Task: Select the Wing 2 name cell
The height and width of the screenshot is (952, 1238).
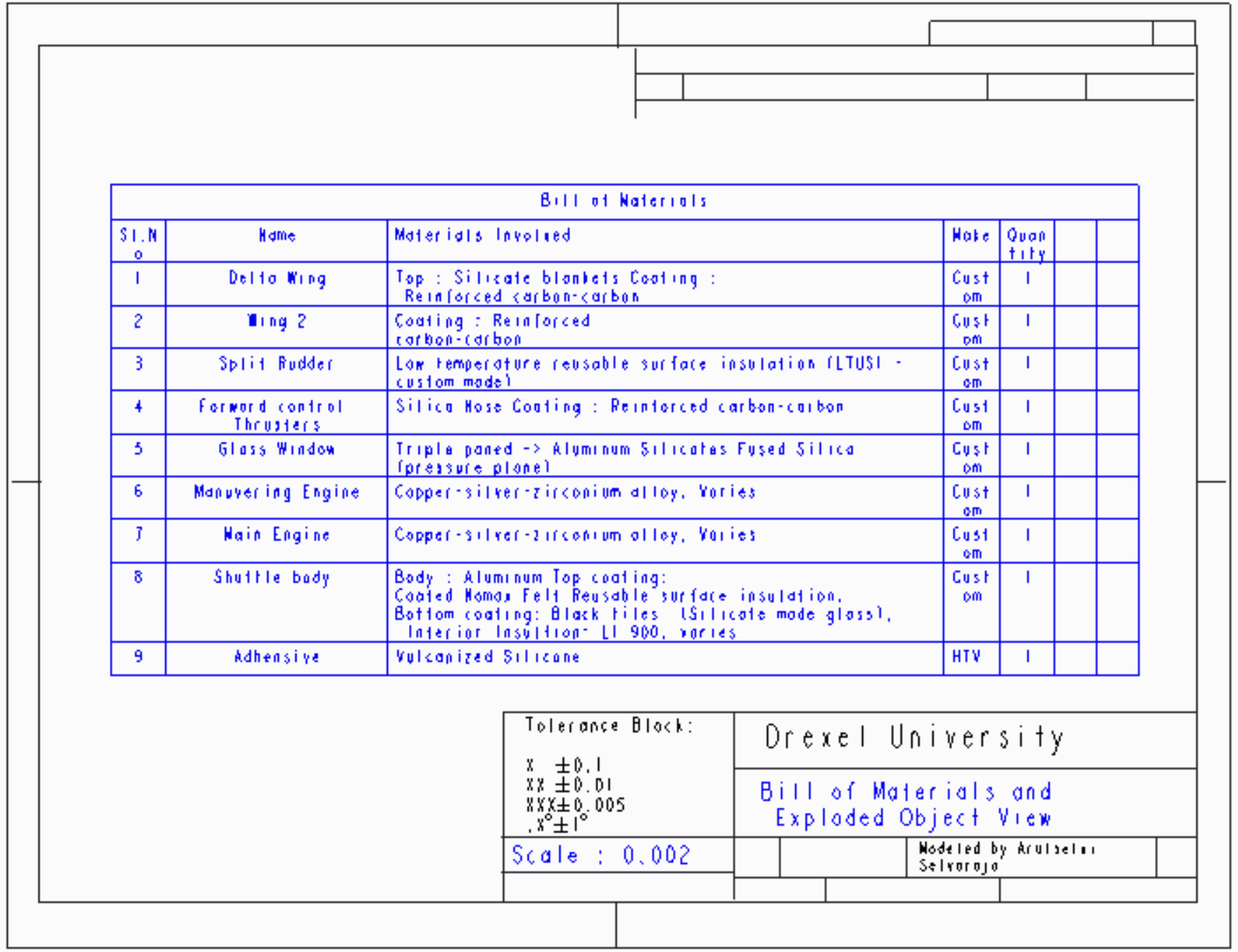Action: [277, 322]
